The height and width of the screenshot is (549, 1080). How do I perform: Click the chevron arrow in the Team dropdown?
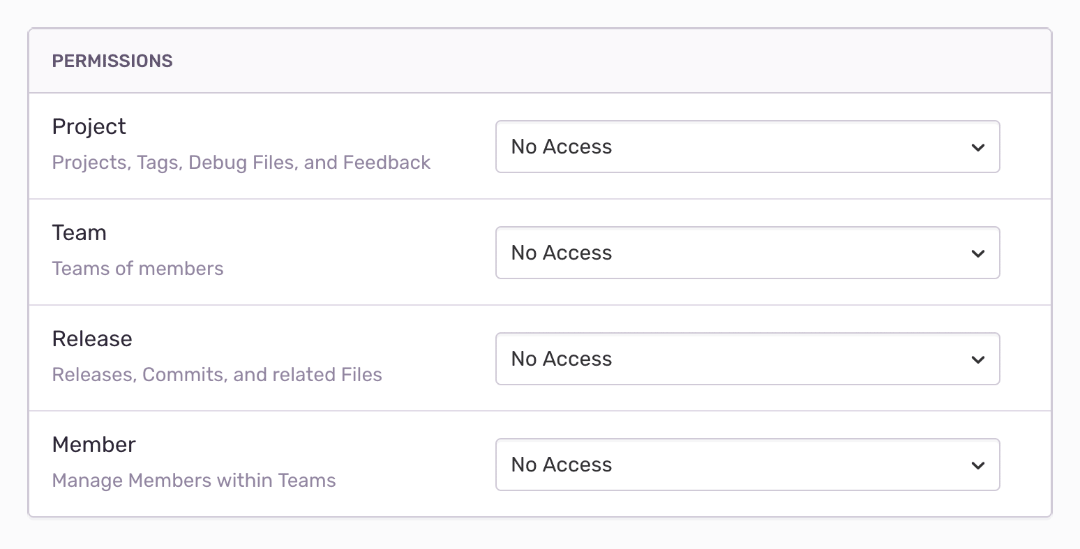[978, 253]
